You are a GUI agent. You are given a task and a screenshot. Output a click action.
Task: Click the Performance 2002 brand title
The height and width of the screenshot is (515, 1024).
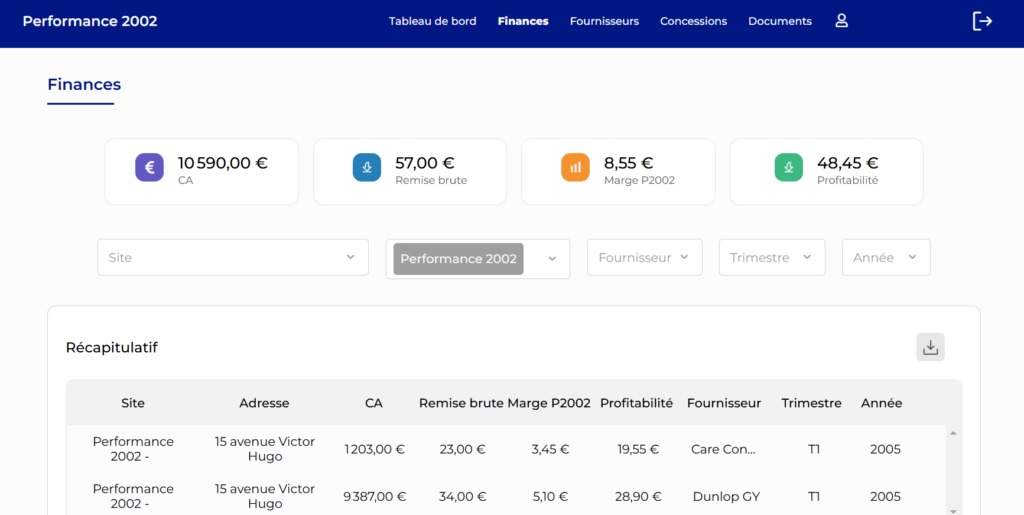pos(90,21)
